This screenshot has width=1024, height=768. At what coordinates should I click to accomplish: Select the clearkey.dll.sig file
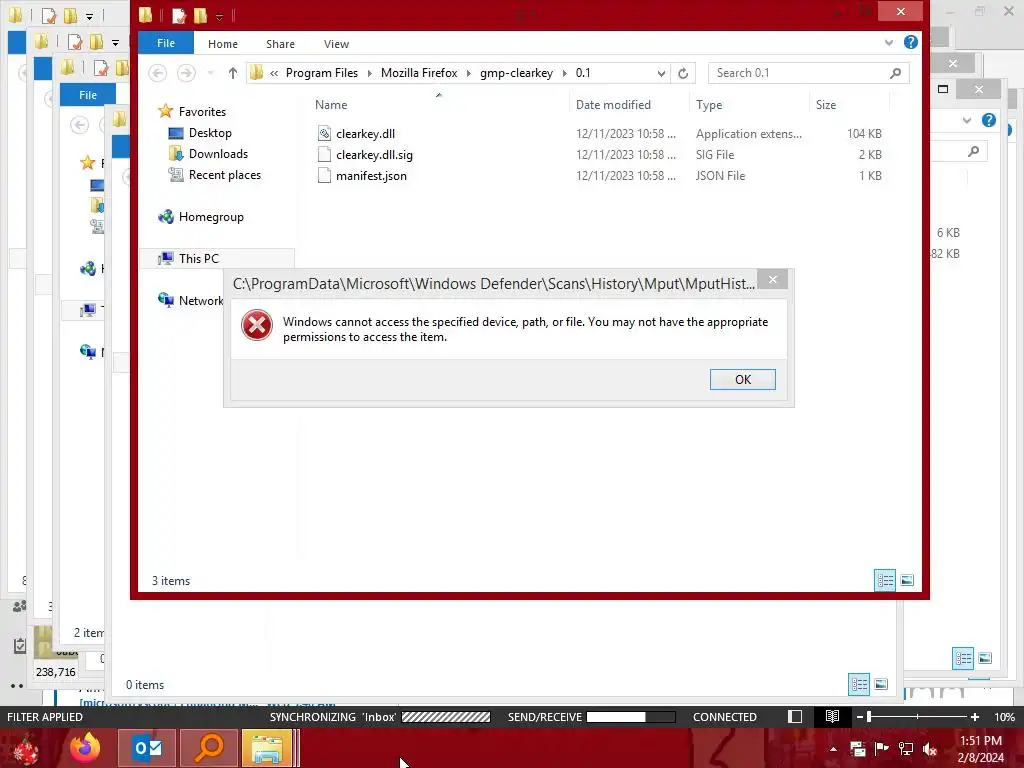[374, 155]
